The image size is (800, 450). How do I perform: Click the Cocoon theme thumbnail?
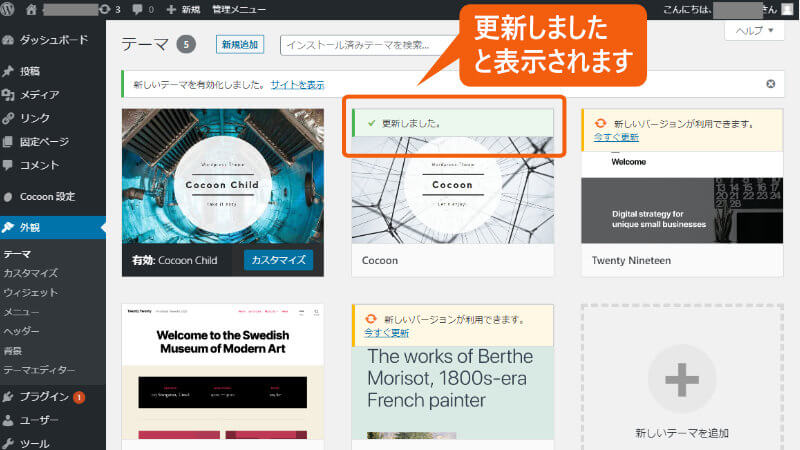[x=453, y=190]
